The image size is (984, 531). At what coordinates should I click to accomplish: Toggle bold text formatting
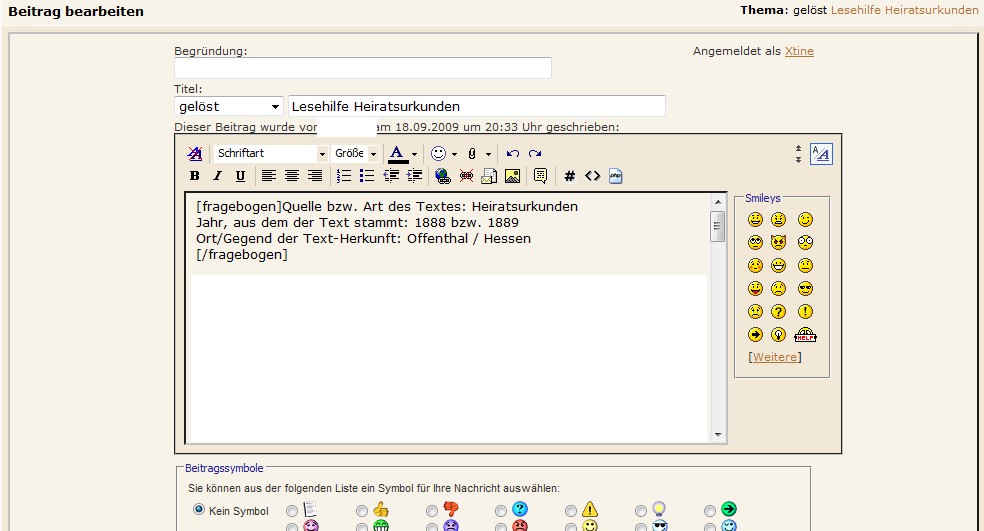195,176
